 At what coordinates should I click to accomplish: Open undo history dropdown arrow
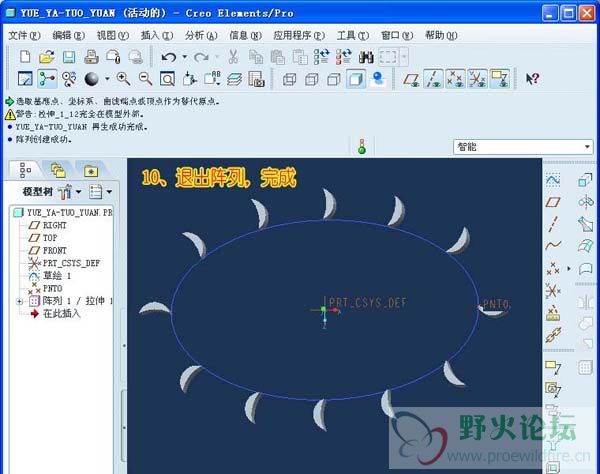tap(184, 57)
